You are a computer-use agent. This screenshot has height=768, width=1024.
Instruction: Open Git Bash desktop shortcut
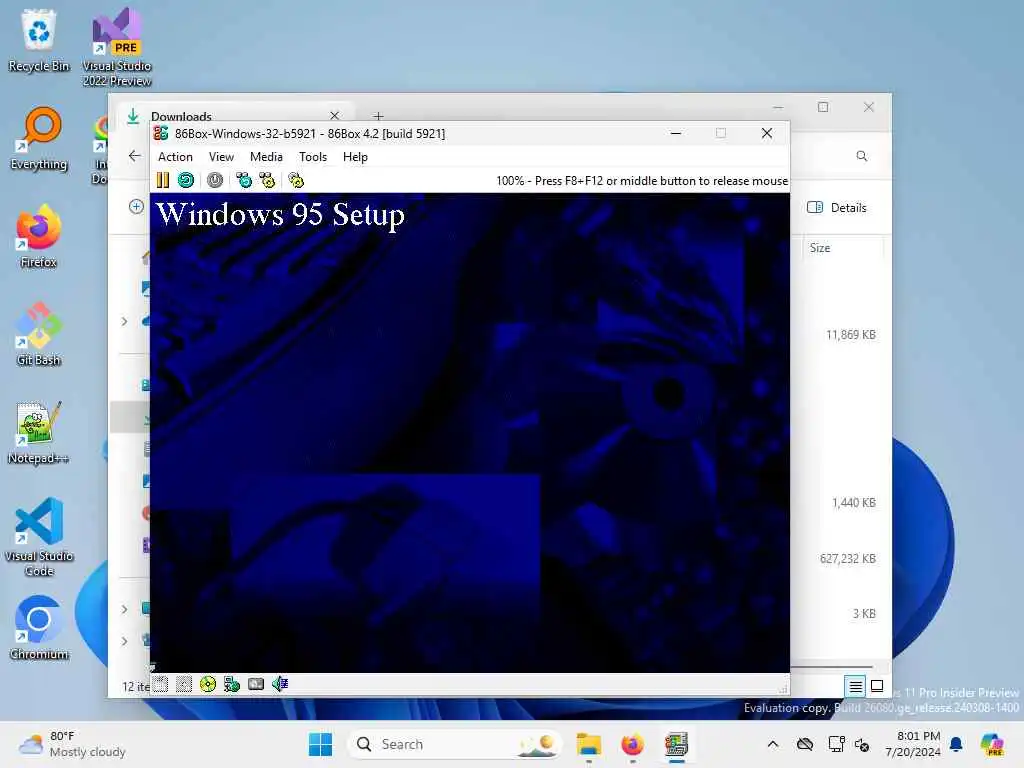click(x=39, y=334)
